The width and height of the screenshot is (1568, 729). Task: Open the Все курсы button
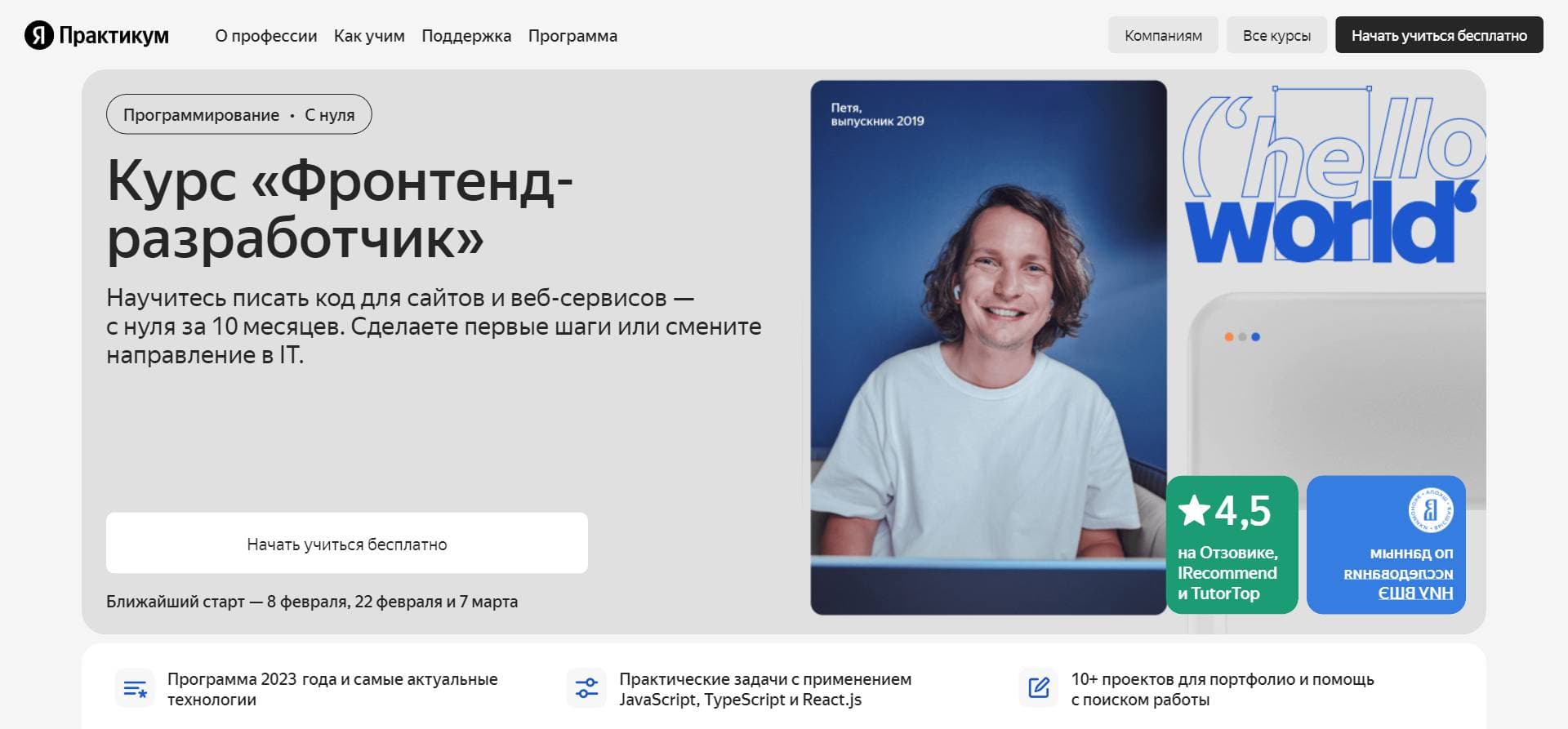click(1276, 35)
